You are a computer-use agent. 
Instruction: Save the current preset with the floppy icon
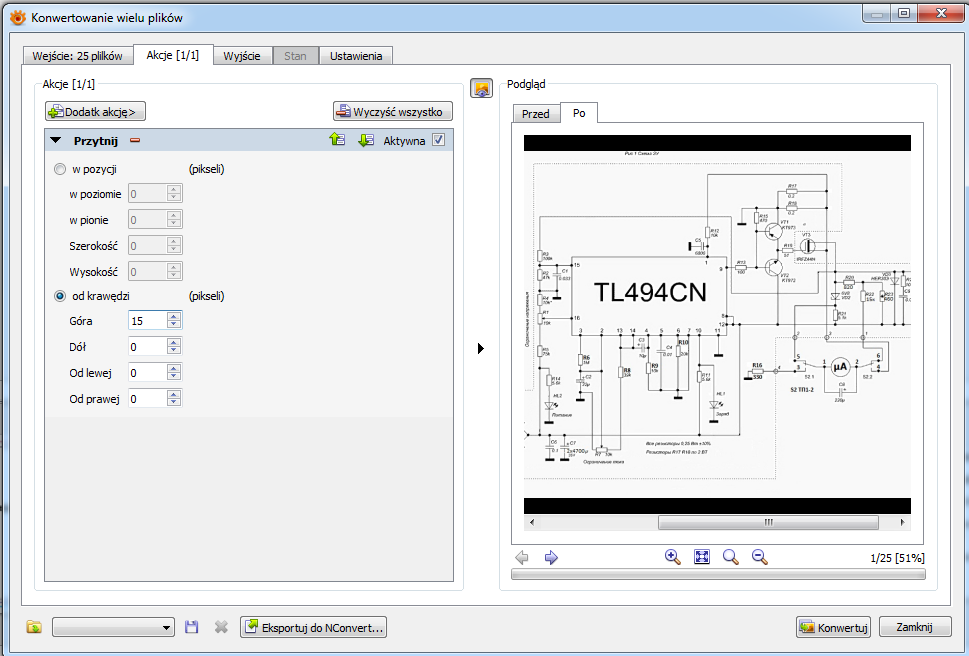(192, 628)
